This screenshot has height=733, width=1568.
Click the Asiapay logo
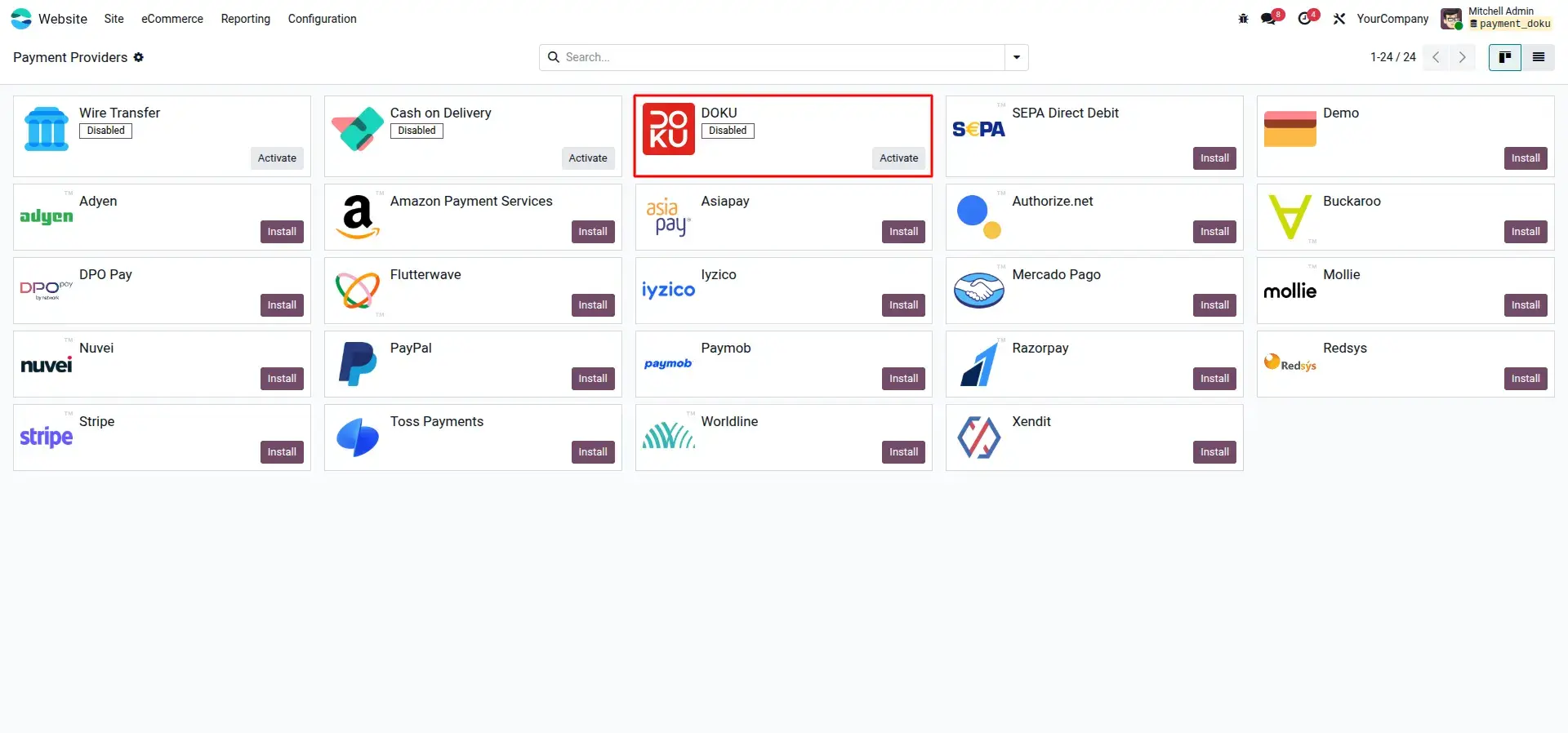coord(668,216)
